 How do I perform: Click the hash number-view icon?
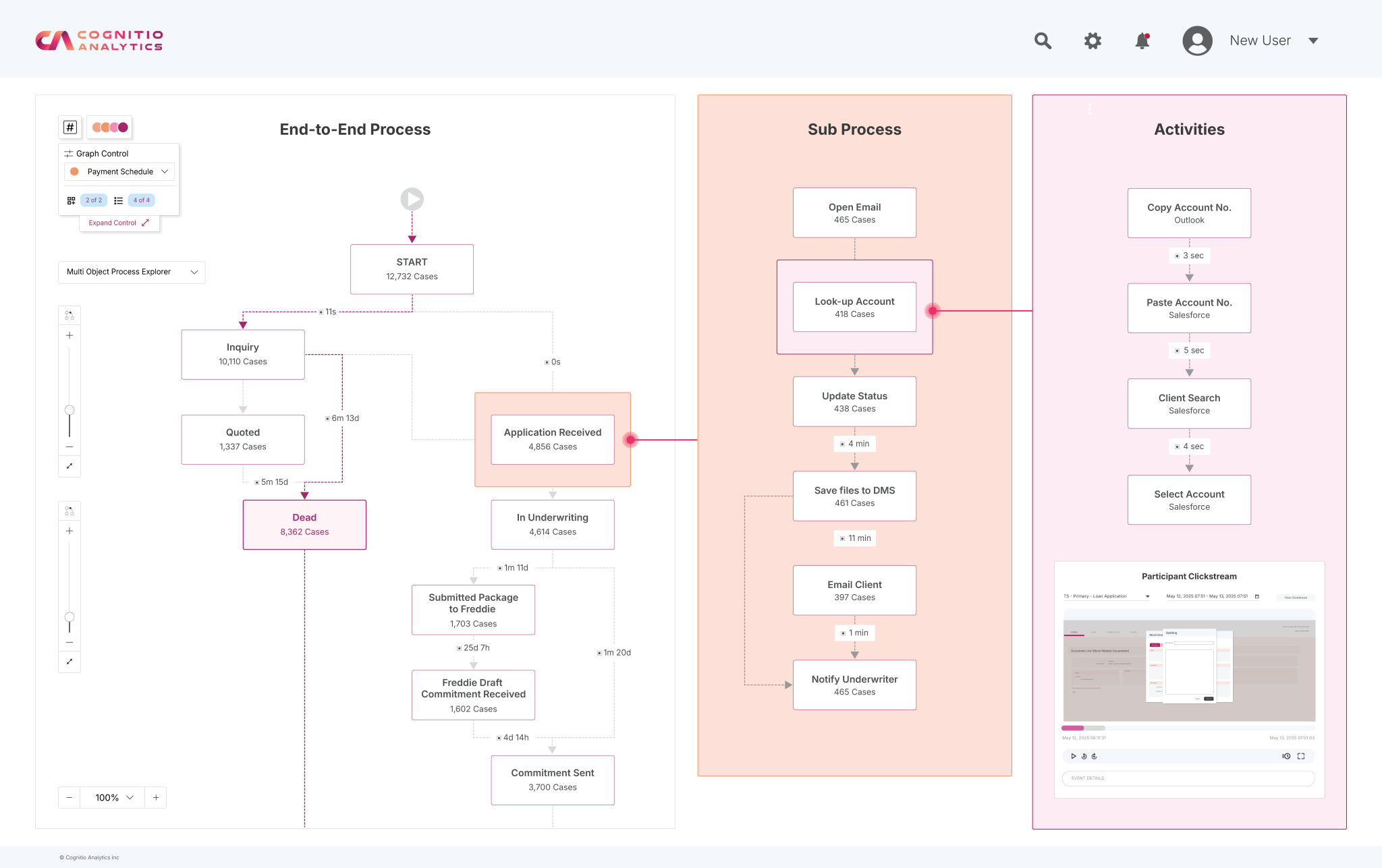70,127
